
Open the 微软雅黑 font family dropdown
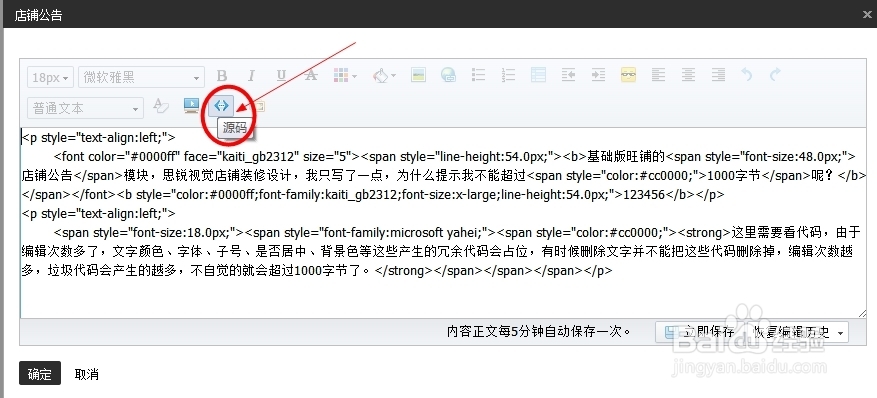pos(142,77)
